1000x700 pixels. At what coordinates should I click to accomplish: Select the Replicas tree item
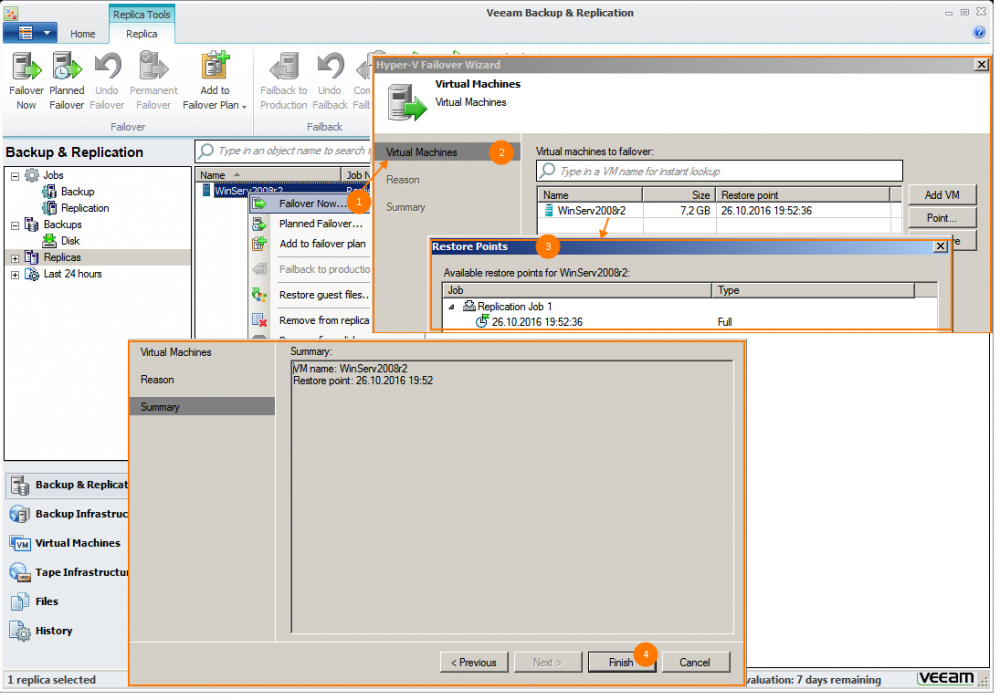click(62, 258)
